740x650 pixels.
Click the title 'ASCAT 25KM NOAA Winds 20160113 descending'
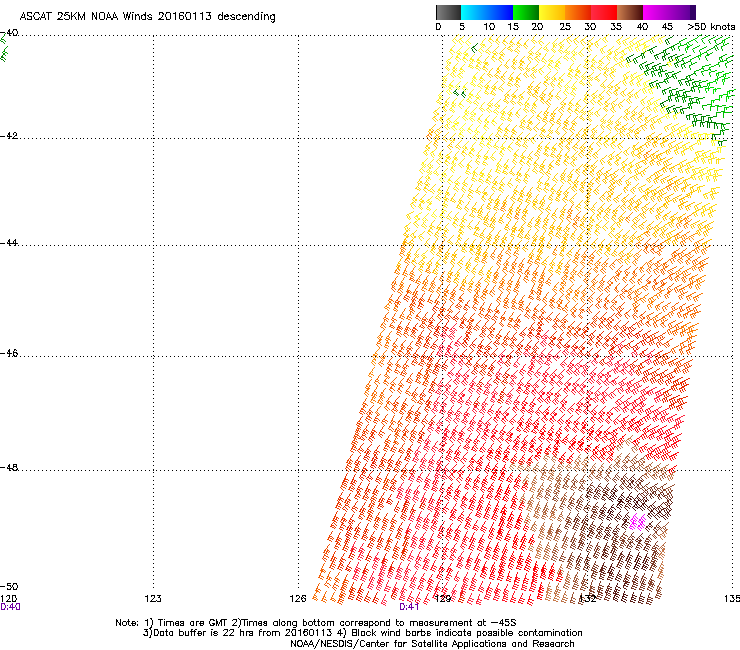[147, 16]
